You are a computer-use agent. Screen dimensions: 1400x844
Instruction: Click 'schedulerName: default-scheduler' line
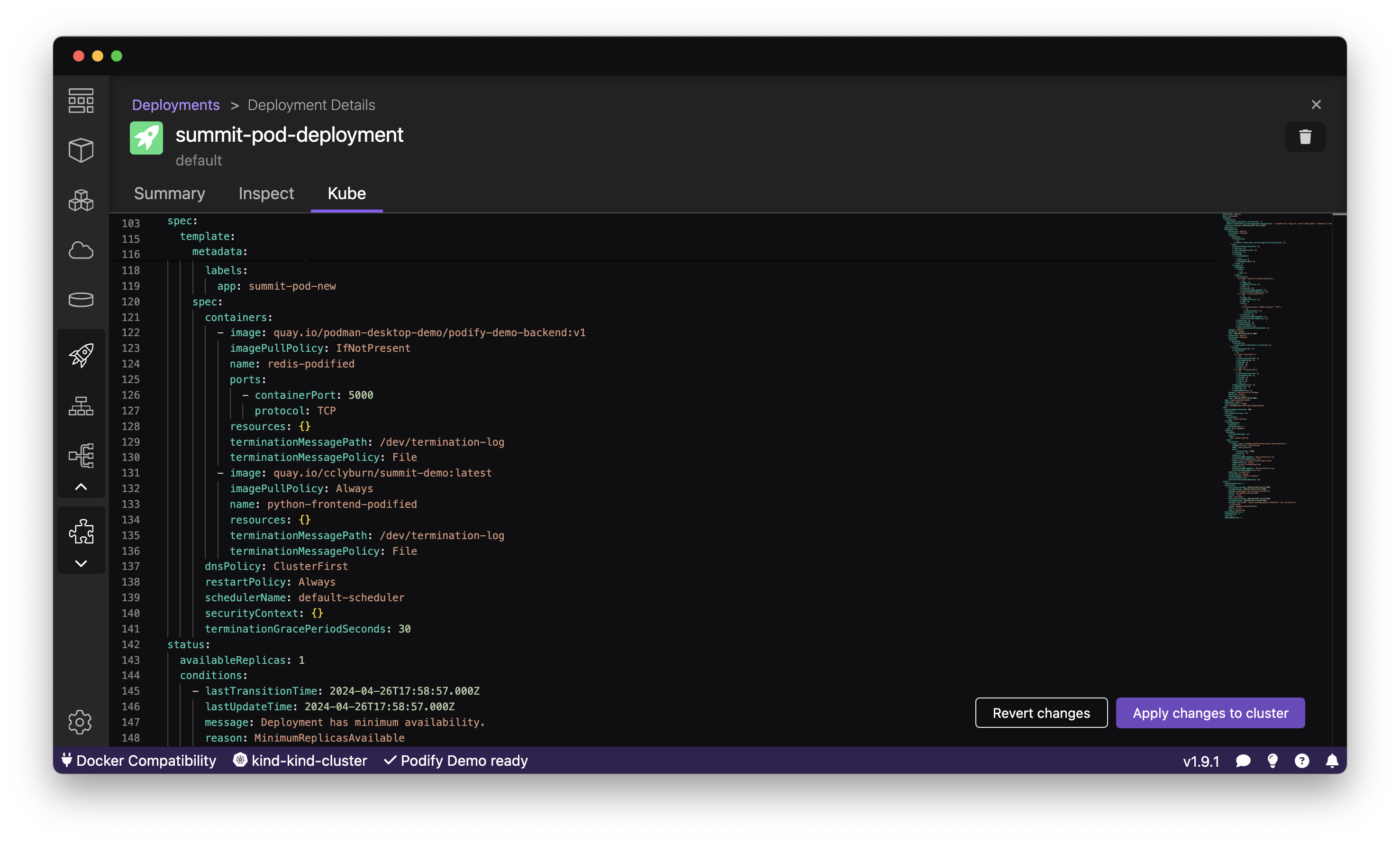305,597
